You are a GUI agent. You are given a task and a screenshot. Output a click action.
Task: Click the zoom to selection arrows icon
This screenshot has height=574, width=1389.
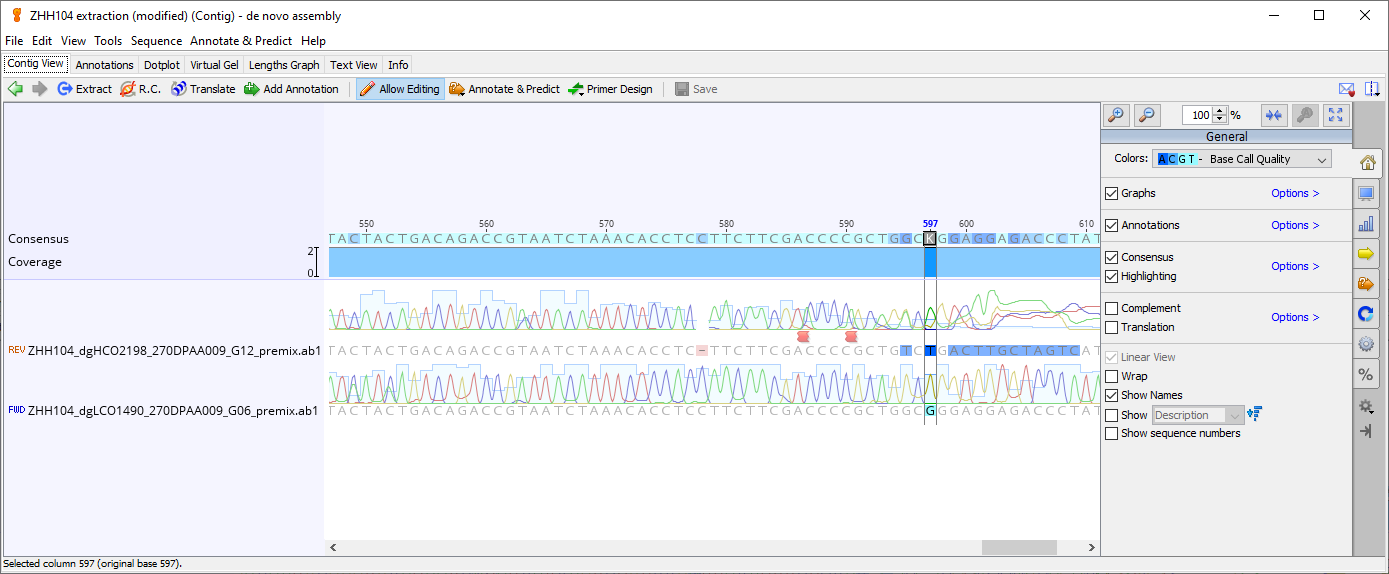click(1273, 115)
